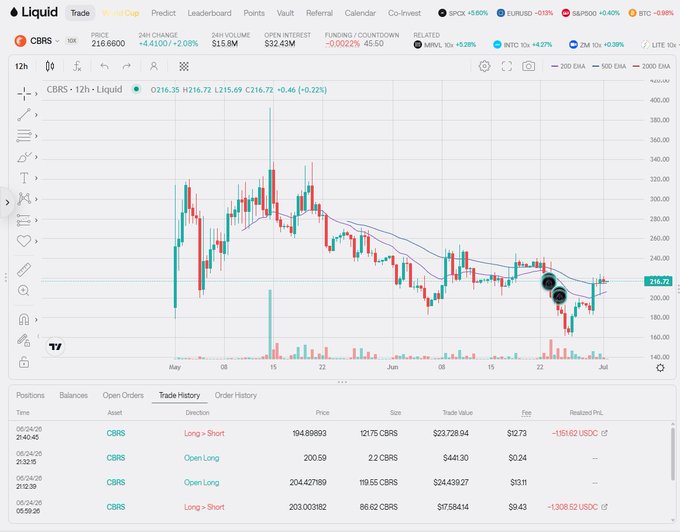Click the current price label 216.72
The image size is (680, 532).
click(x=659, y=281)
